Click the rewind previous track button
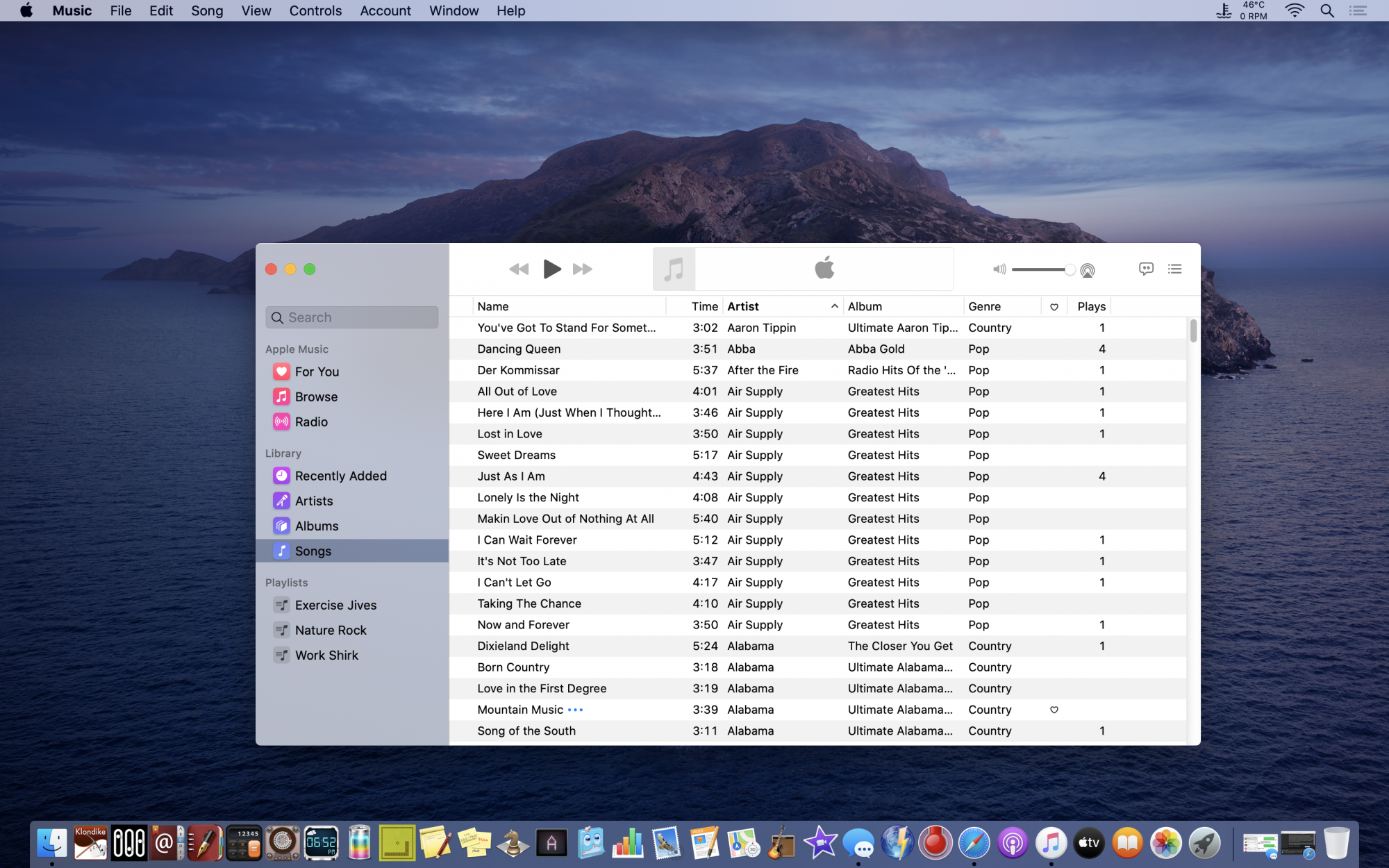The image size is (1389, 868). click(x=519, y=269)
